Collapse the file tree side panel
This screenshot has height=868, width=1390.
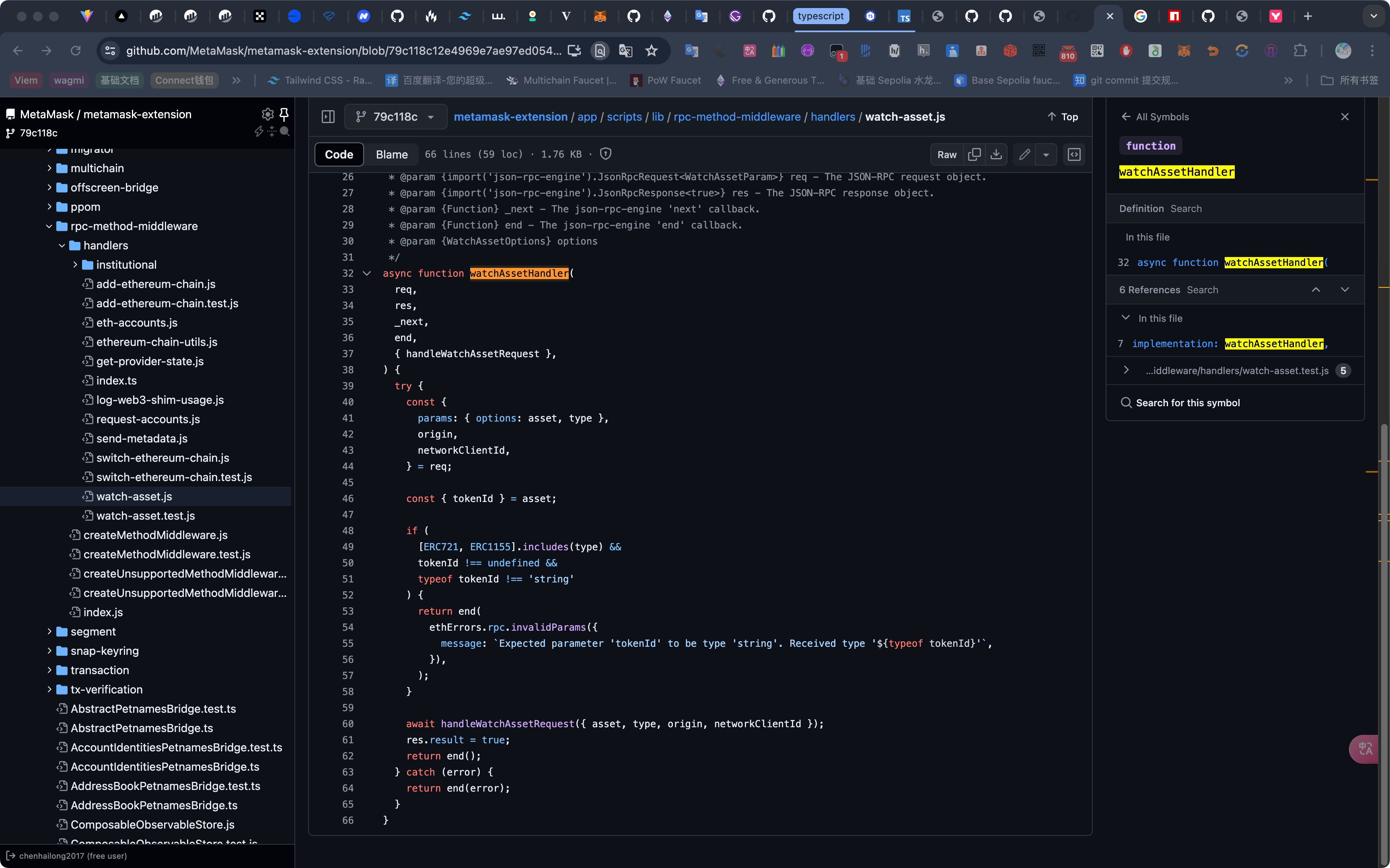tap(328, 117)
